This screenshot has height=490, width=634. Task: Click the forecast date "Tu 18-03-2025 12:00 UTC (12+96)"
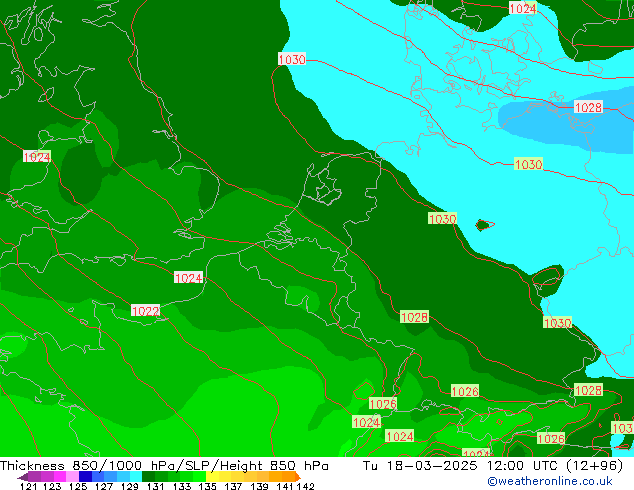tap(493, 466)
